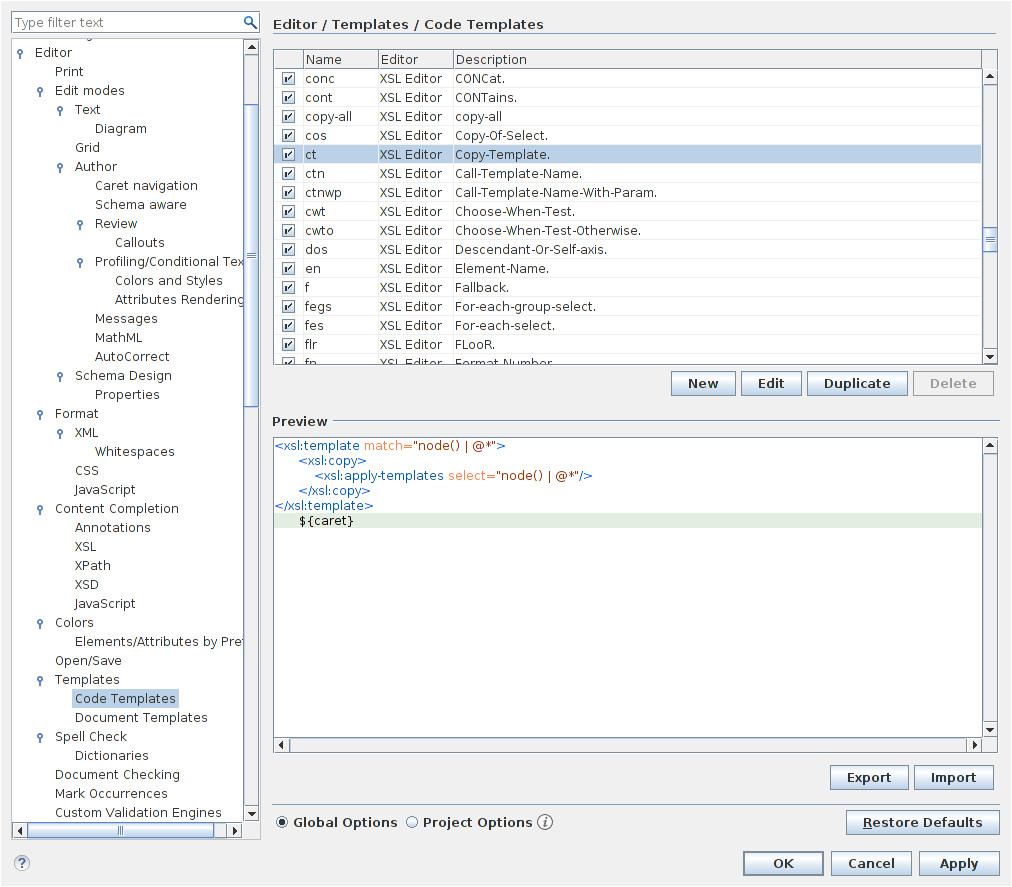Click the templates table vertical scrollbar thumb
Screen dimensions: 1012x887
[x=990, y=240]
